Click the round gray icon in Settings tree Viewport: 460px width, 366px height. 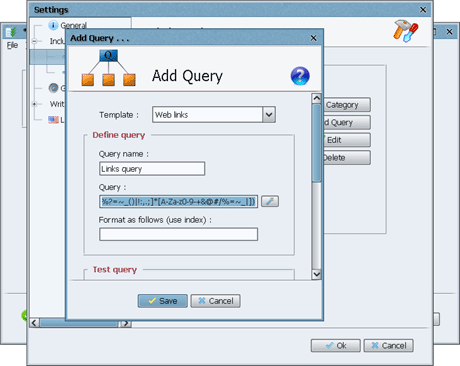[53, 88]
